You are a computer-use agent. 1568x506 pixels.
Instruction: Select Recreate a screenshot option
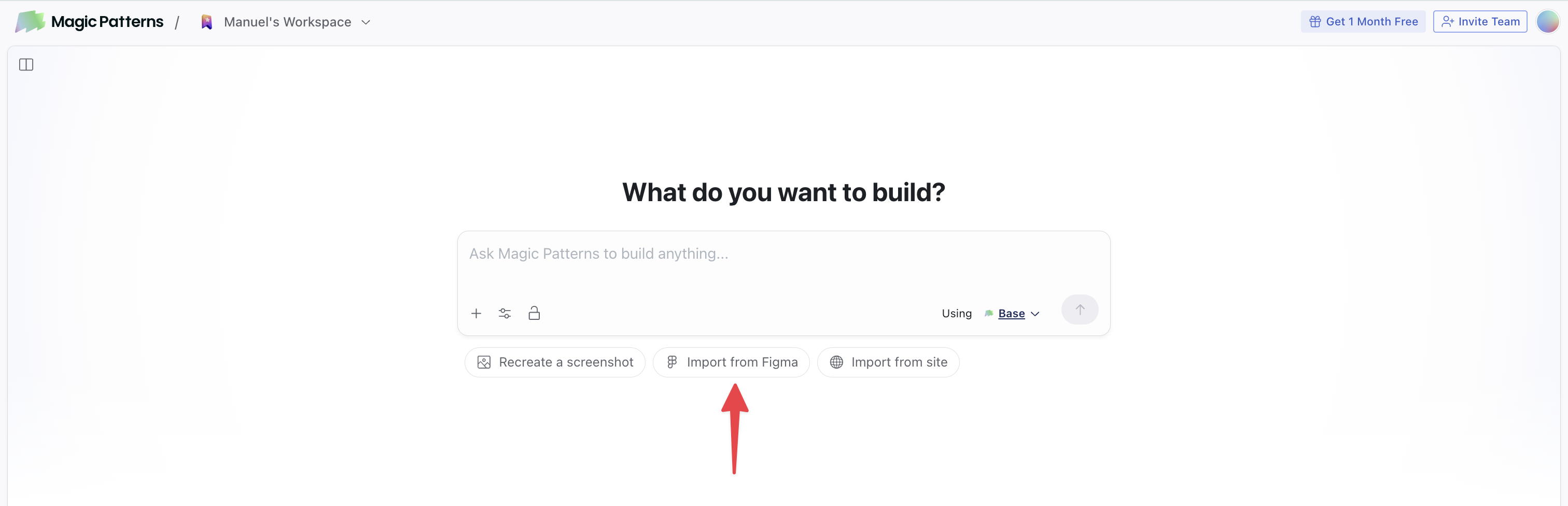coord(554,362)
